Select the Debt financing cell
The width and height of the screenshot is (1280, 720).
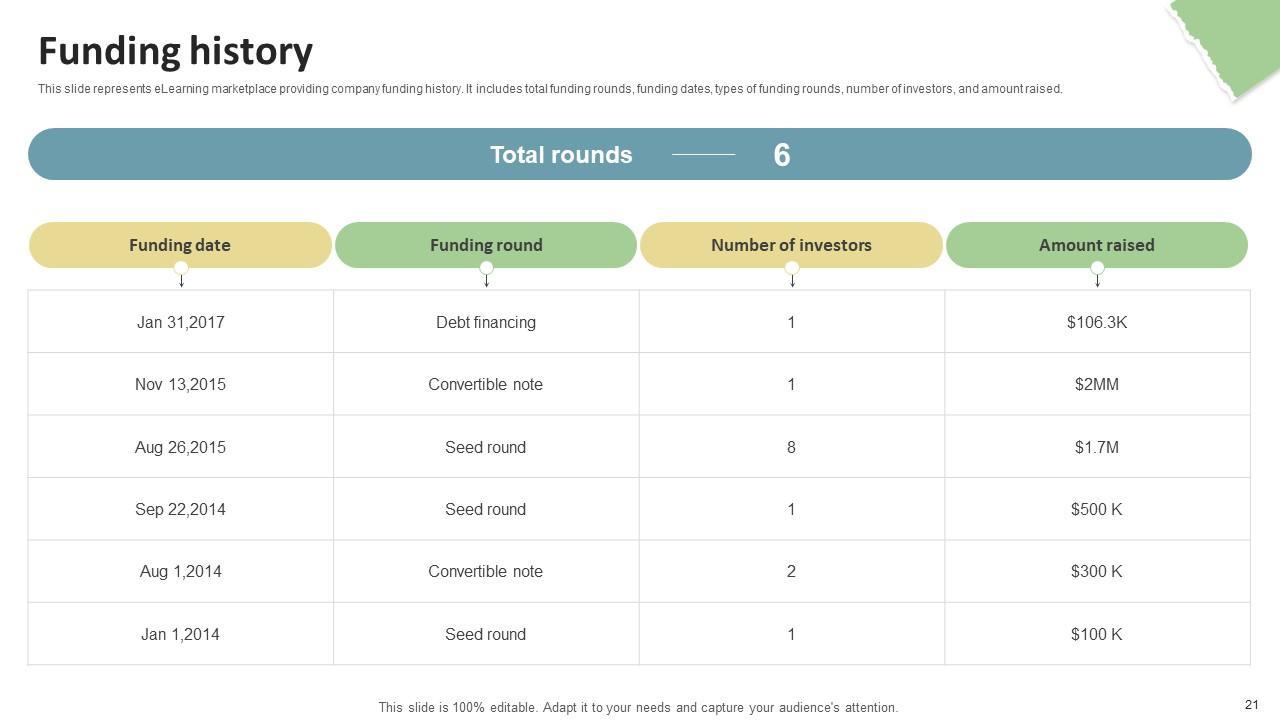(486, 322)
